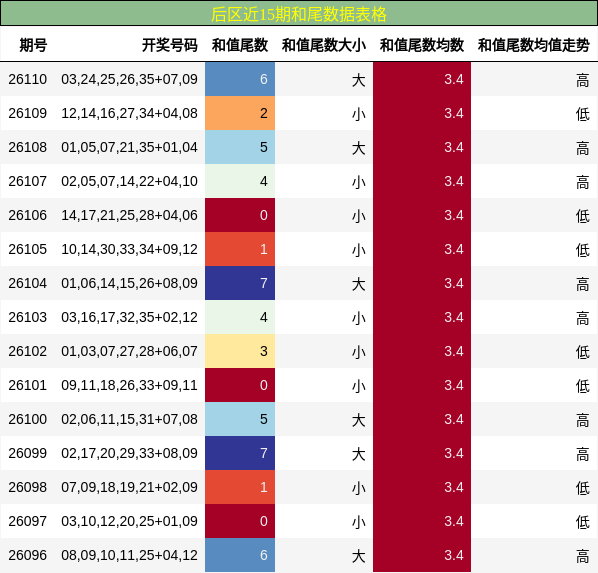
Task: Click the 和值尾数均数 column header
Action: (x=422, y=45)
